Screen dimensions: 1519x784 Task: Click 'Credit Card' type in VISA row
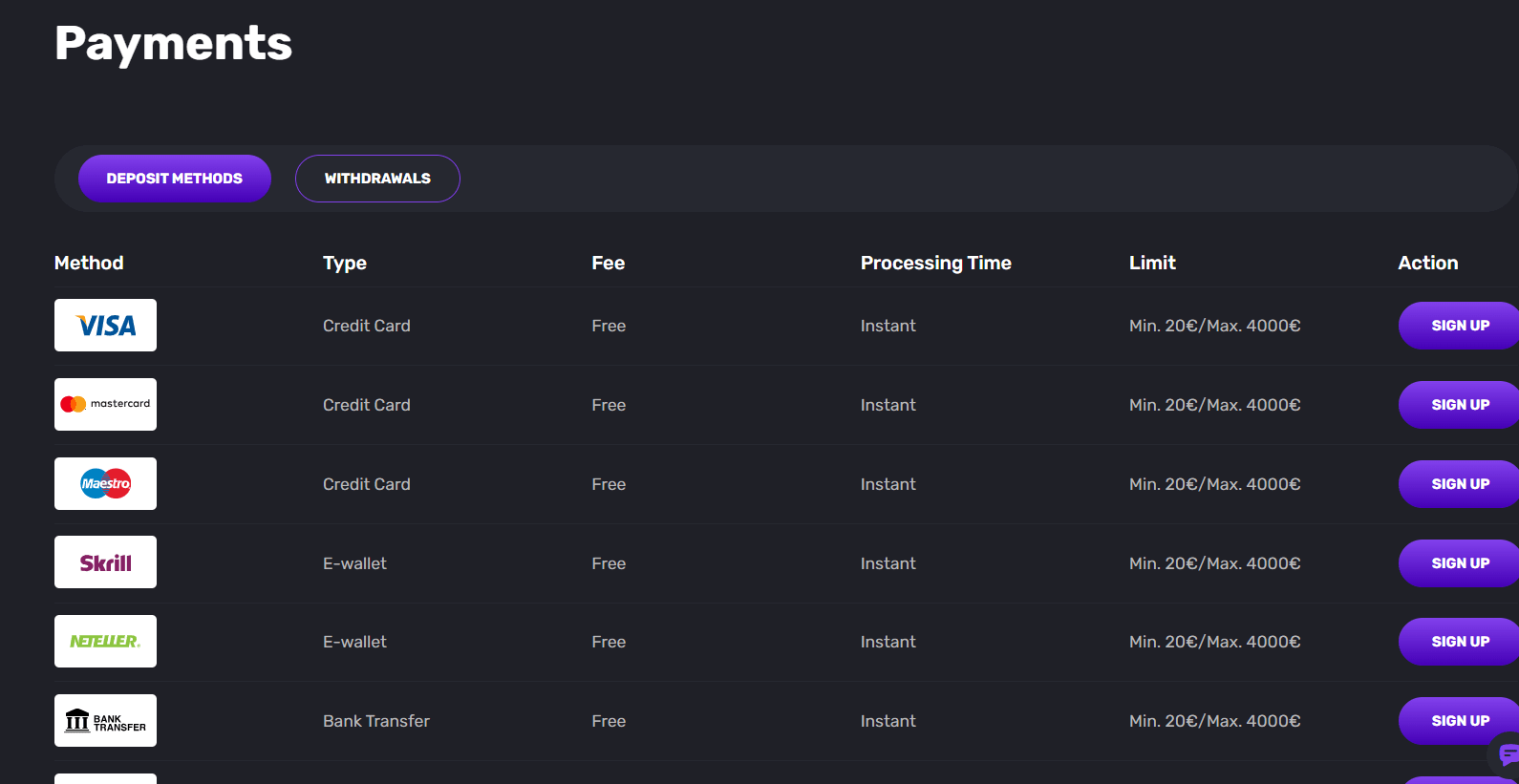(366, 326)
